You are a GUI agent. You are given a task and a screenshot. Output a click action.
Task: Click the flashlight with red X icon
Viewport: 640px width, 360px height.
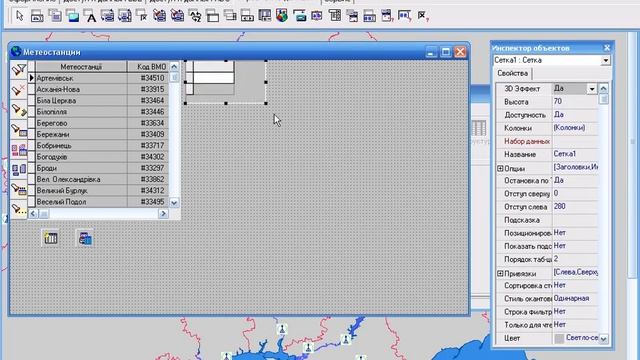(18, 90)
